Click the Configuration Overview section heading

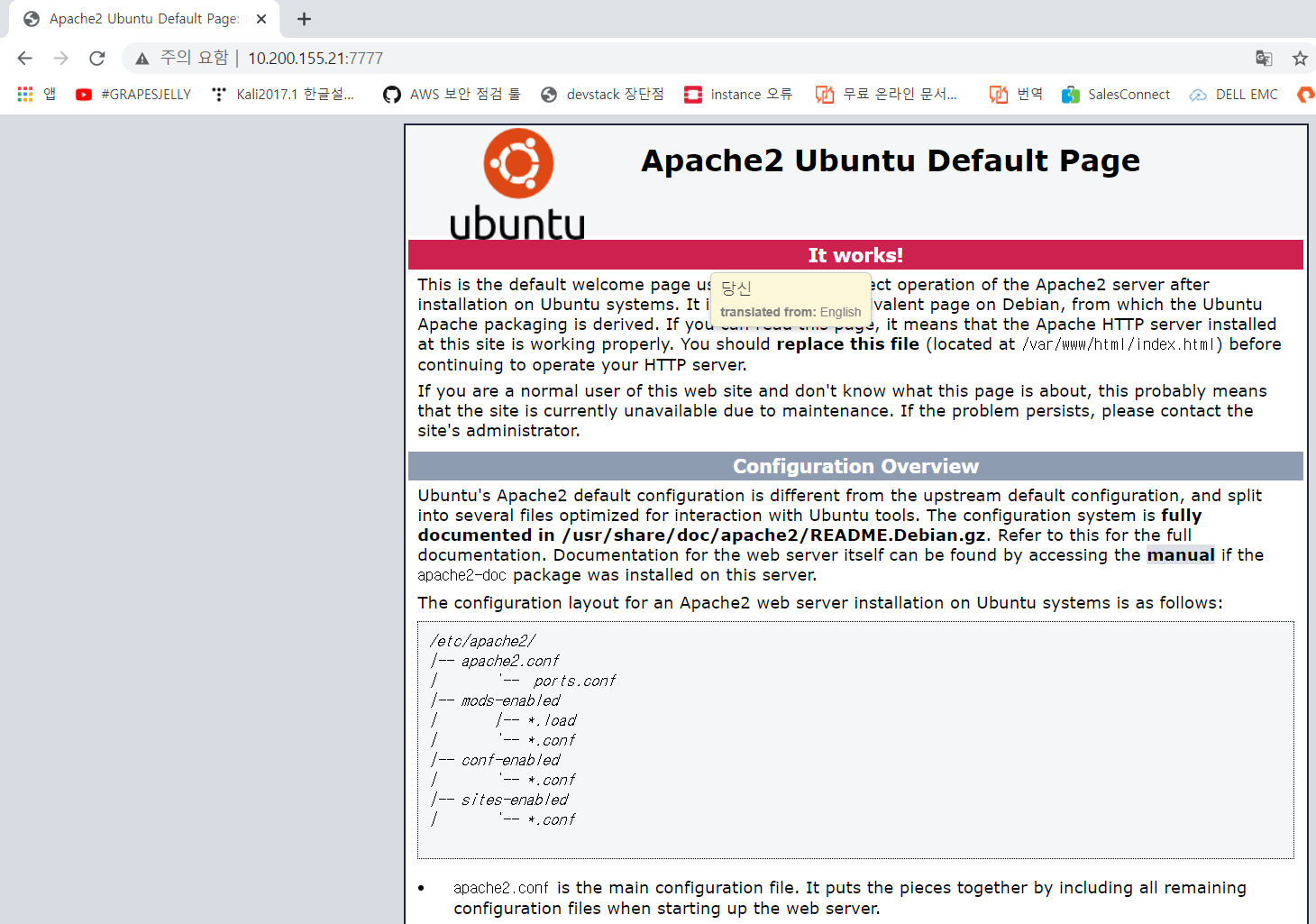click(x=855, y=466)
